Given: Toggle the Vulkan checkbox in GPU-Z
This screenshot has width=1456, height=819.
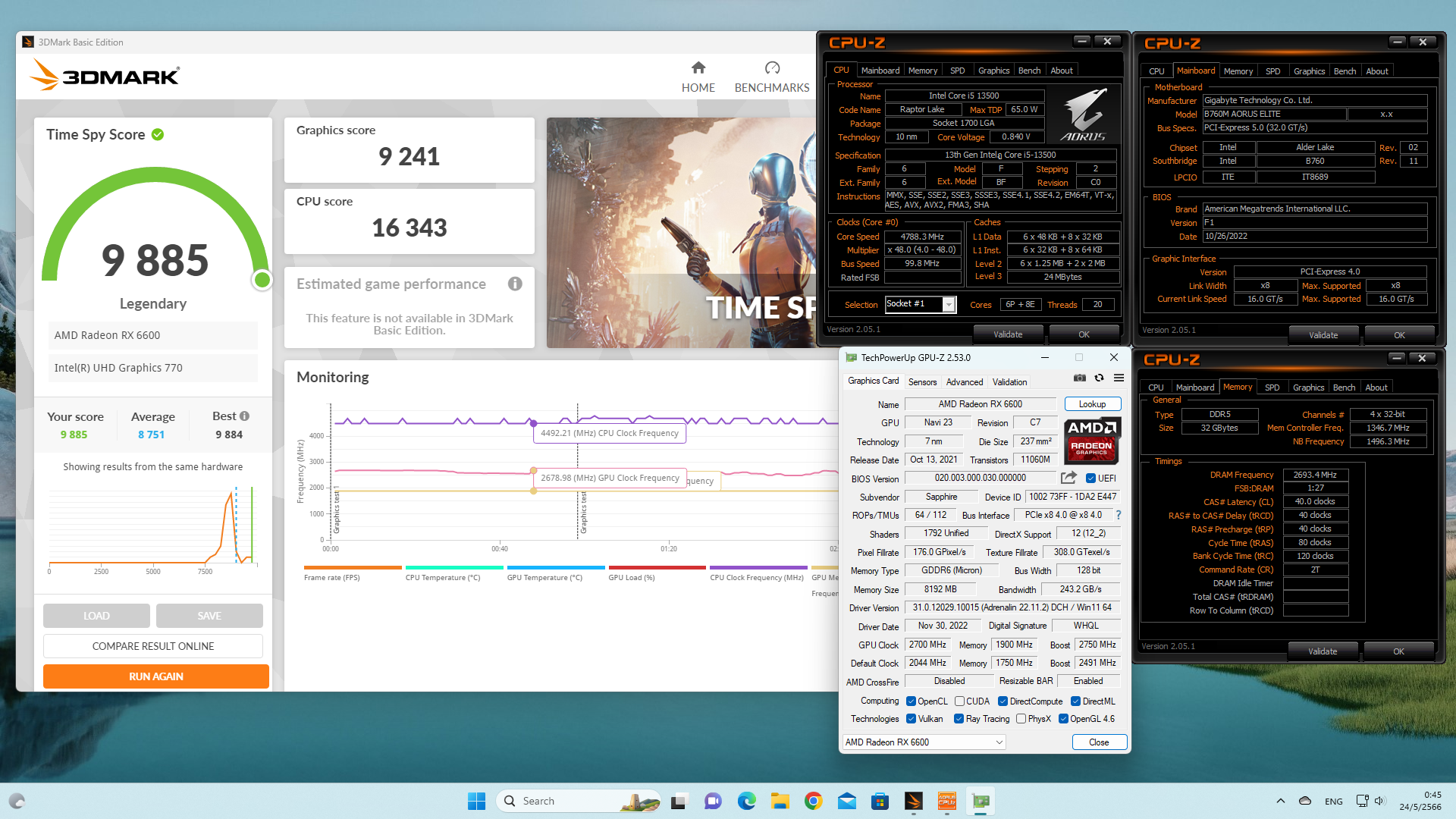Looking at the screenshot, I should [911, 719].
